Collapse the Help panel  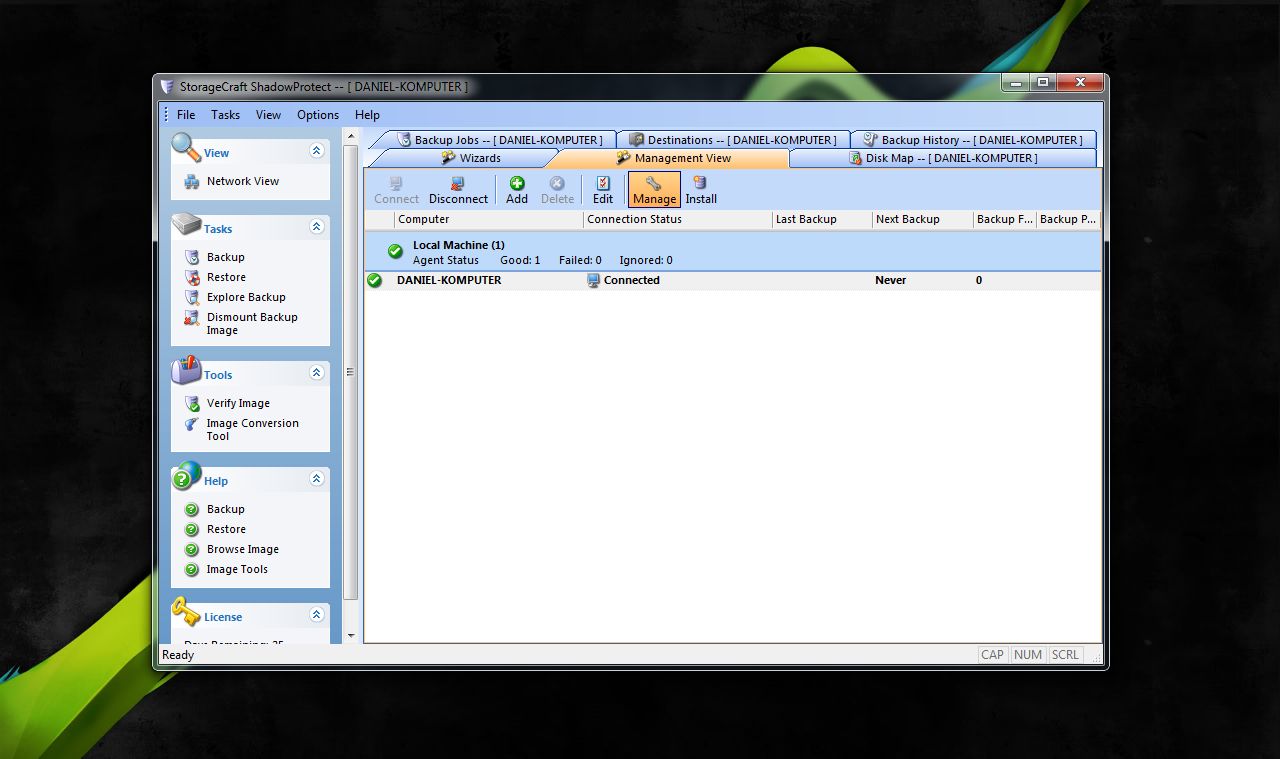317,479
